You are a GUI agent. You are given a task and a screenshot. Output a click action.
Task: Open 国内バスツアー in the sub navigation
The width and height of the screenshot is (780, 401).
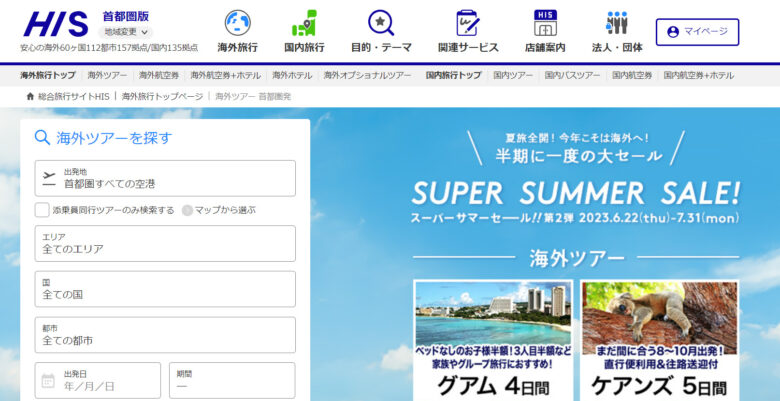[x=572, y=76]
